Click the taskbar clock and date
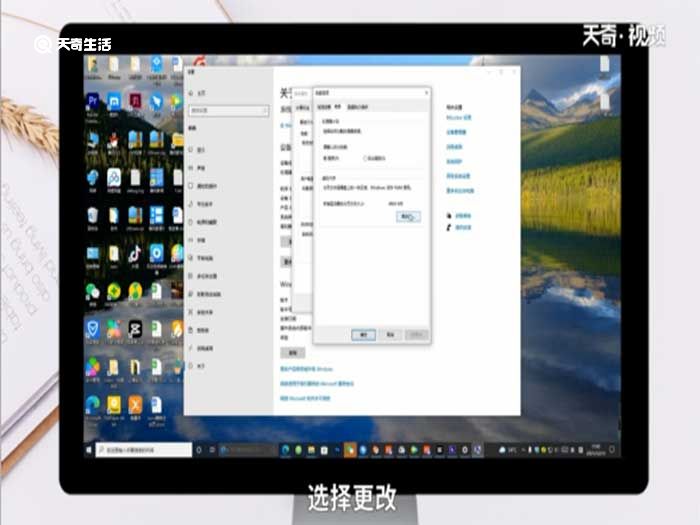This screenshot has height=525, width=700. 596,450
